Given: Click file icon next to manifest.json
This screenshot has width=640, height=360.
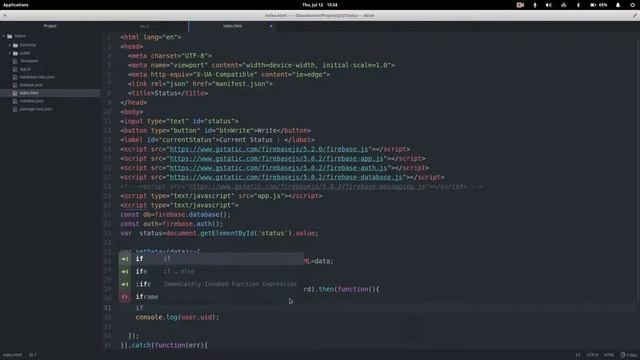Looking at the screenshot, I should pyautogui.click(x=15, y=101).
